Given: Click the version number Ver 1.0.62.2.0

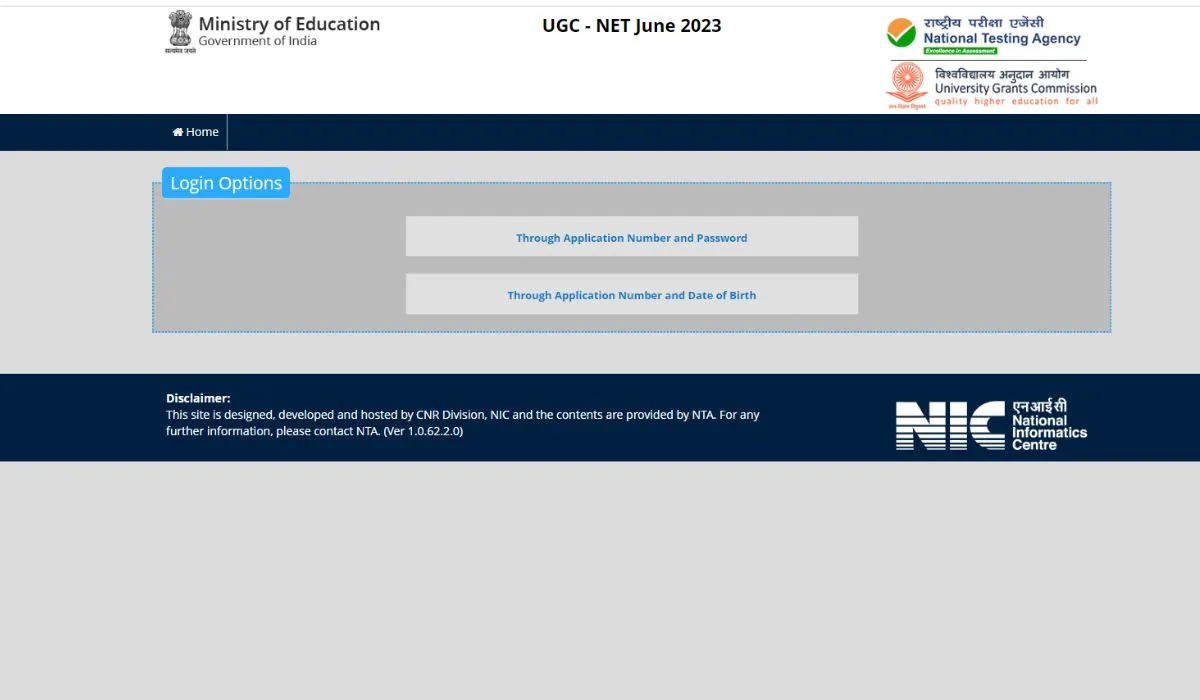Looking at the screenshot, I should tap(423, 431).
